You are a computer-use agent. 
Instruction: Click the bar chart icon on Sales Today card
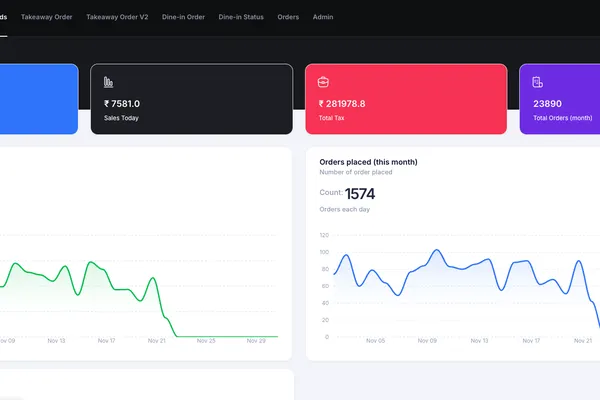[x=109, y=82]
